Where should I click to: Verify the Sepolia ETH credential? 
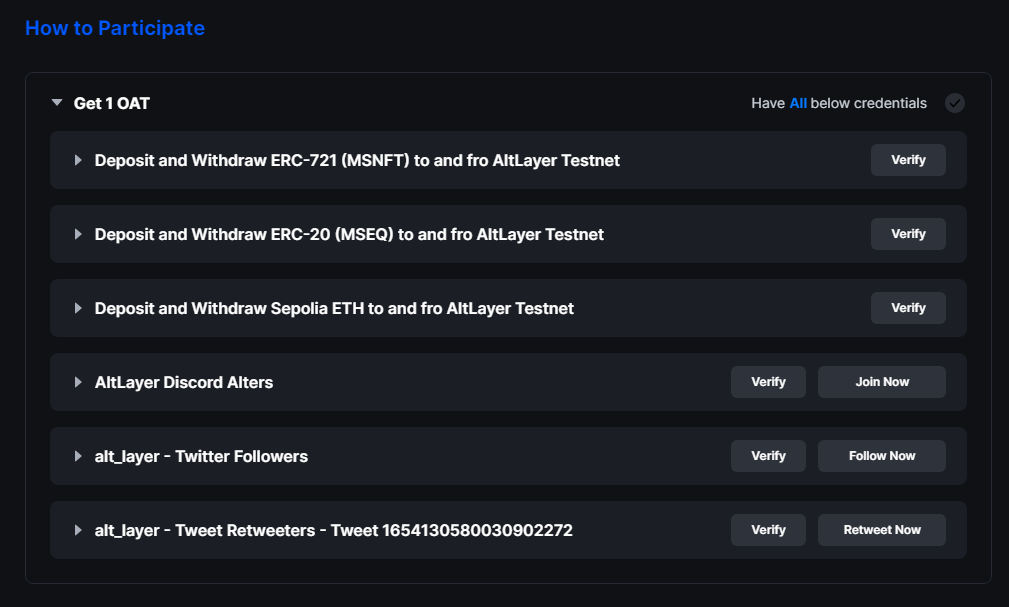click(908, 308)
